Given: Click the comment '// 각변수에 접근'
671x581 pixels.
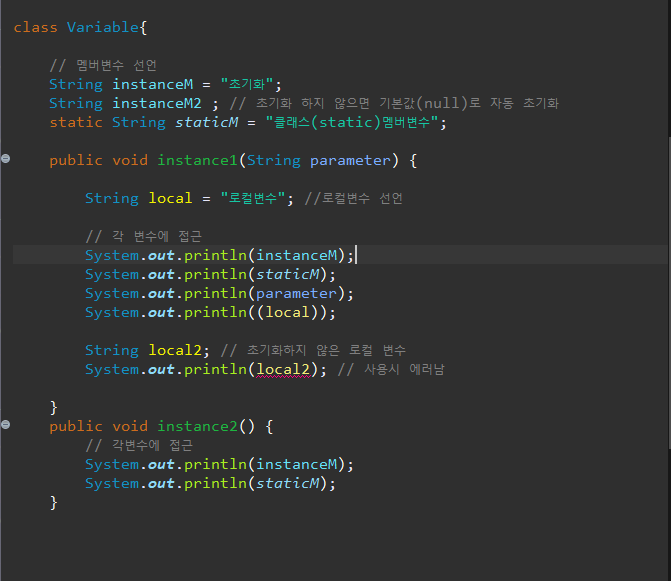Looking at the screenshot, I should pos(139,445).
